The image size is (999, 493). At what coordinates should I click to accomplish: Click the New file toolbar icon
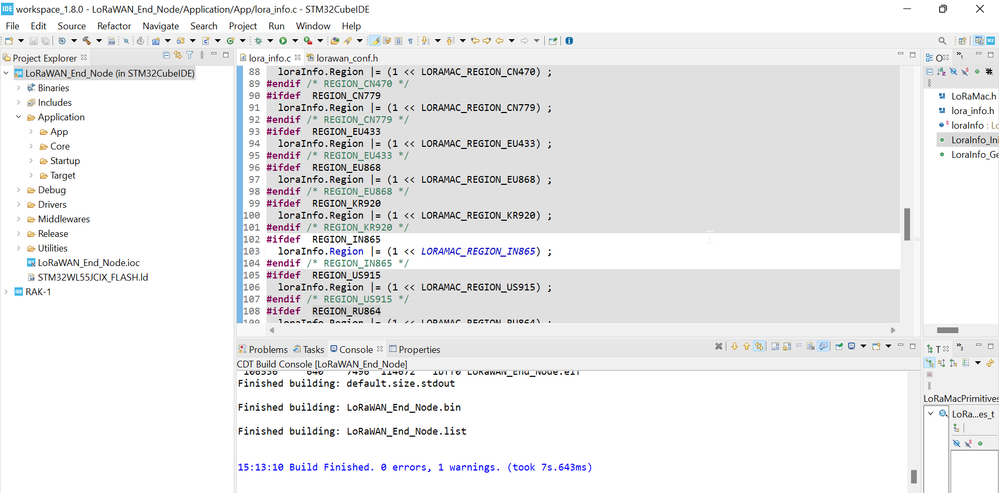(x=8, y=40)
